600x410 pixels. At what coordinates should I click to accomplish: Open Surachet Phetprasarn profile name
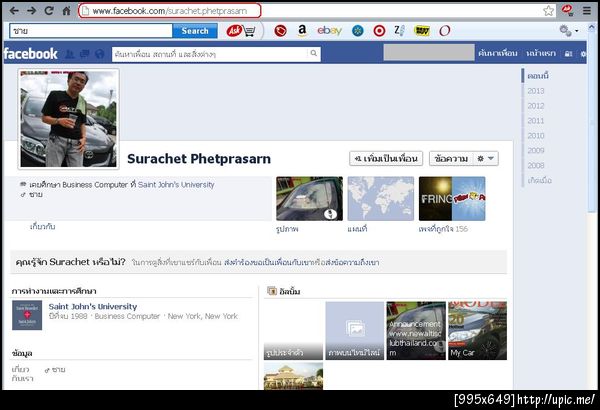[199, 158]
